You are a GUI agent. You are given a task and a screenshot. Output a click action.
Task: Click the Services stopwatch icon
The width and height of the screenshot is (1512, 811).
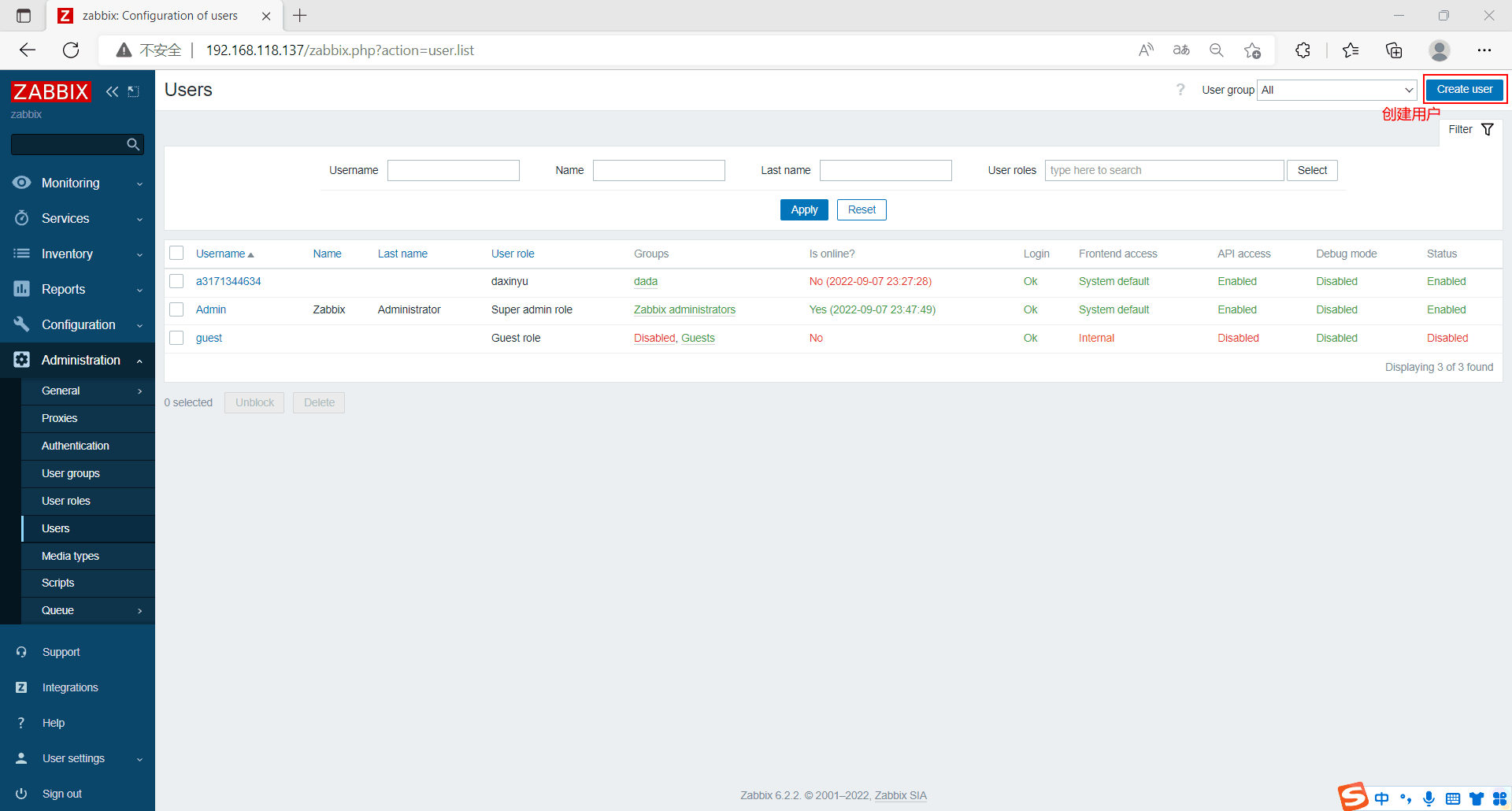tap(22, 218)
